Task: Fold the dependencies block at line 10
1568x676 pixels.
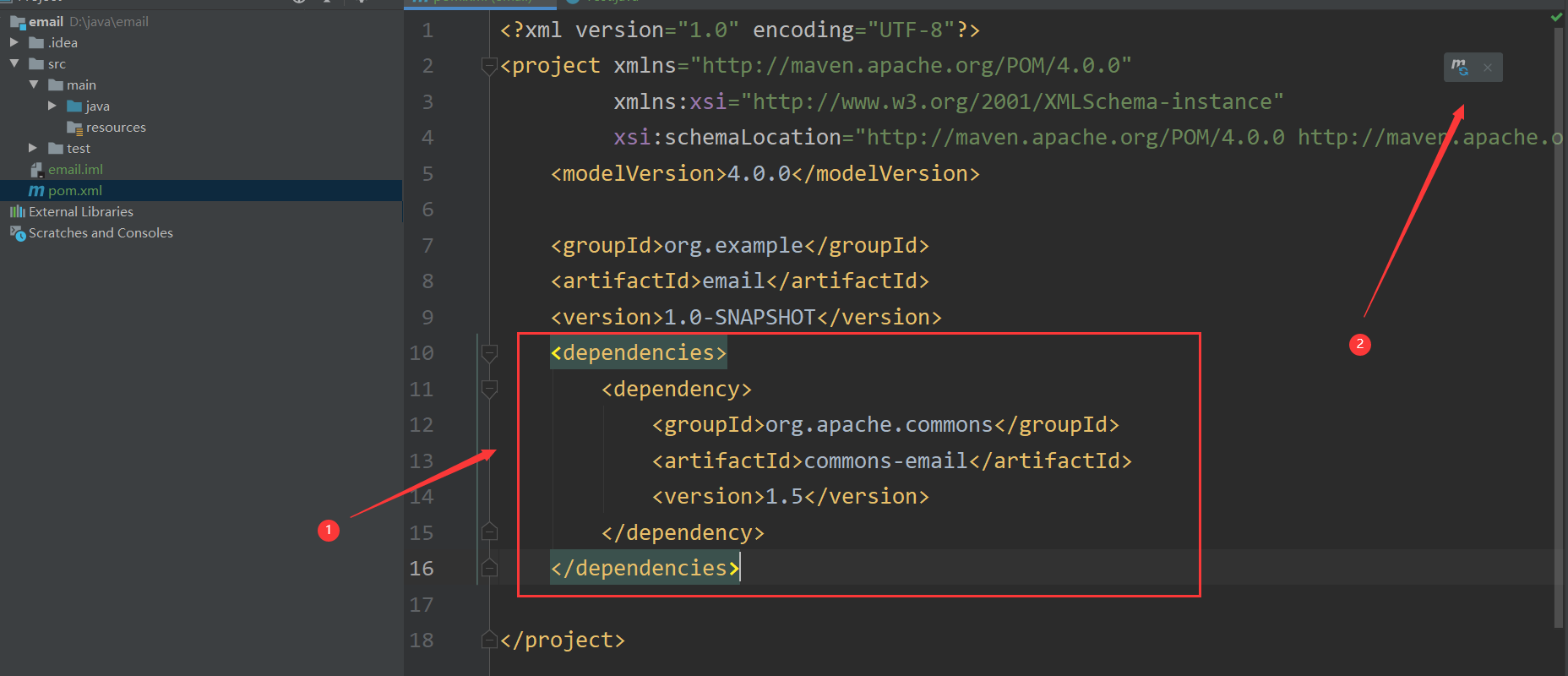Action: click(x=489, y=353)
